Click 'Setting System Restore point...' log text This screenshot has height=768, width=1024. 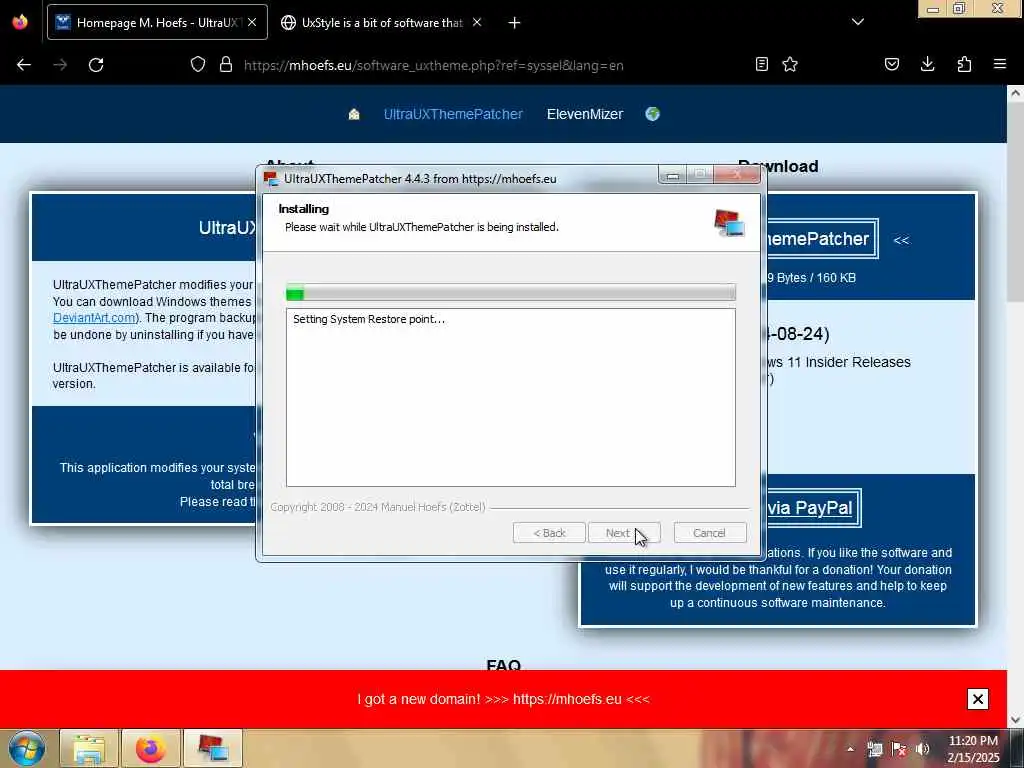coord(369,319)
